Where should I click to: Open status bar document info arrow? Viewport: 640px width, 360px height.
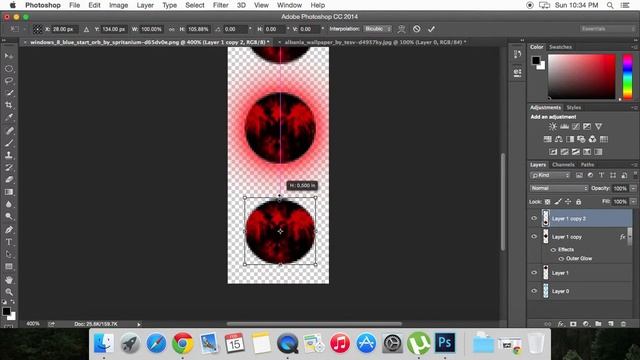[x=139, y=324]
